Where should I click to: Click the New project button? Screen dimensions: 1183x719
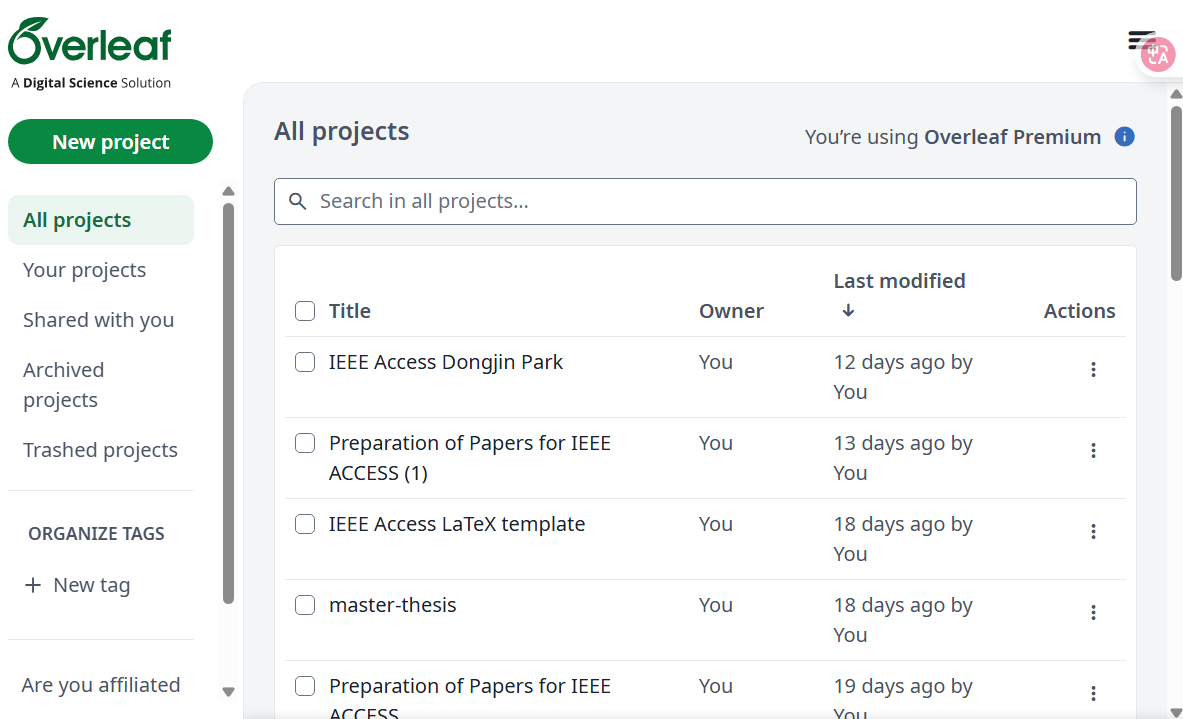point(110,142)
